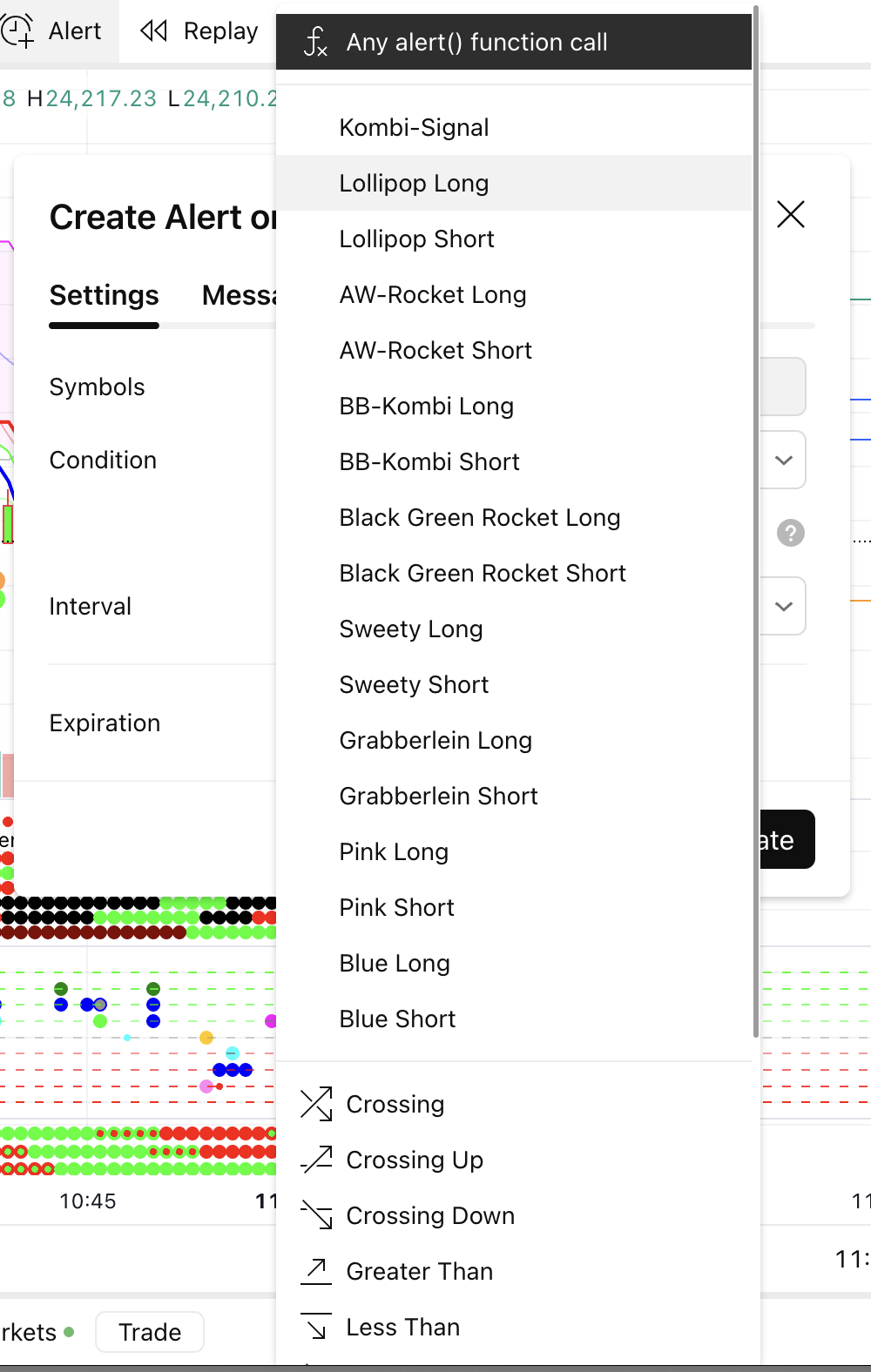
Task: Close the Create Alert dialog
Action: [790, 214]
